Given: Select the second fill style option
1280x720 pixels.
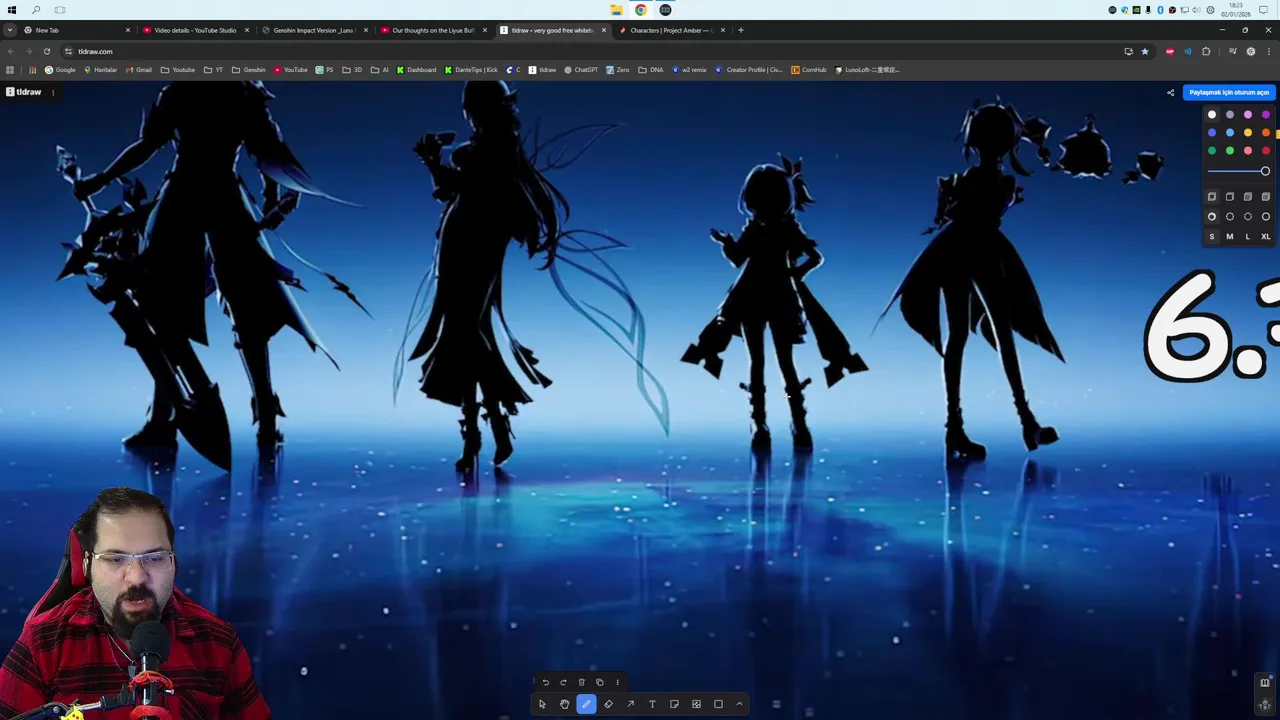Looking at the screenshot, I should [x=1230, y=197].
